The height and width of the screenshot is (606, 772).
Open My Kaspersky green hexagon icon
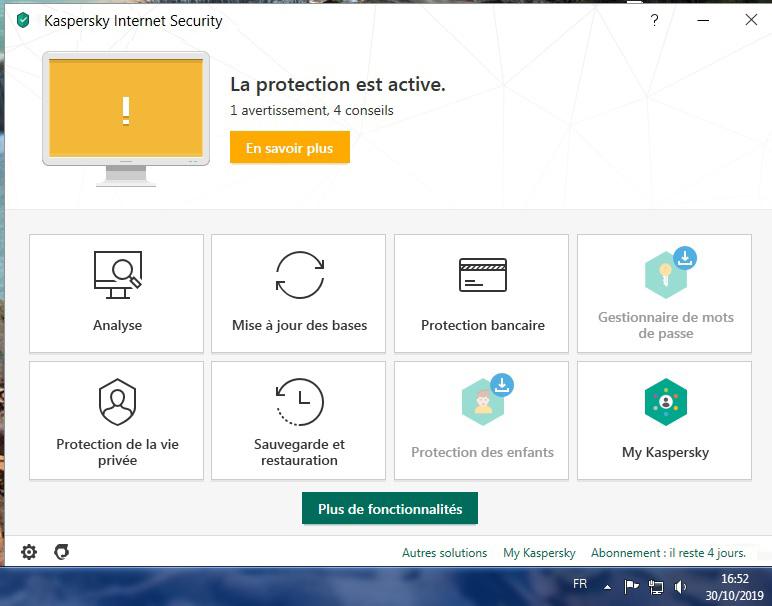pos(666,402)
